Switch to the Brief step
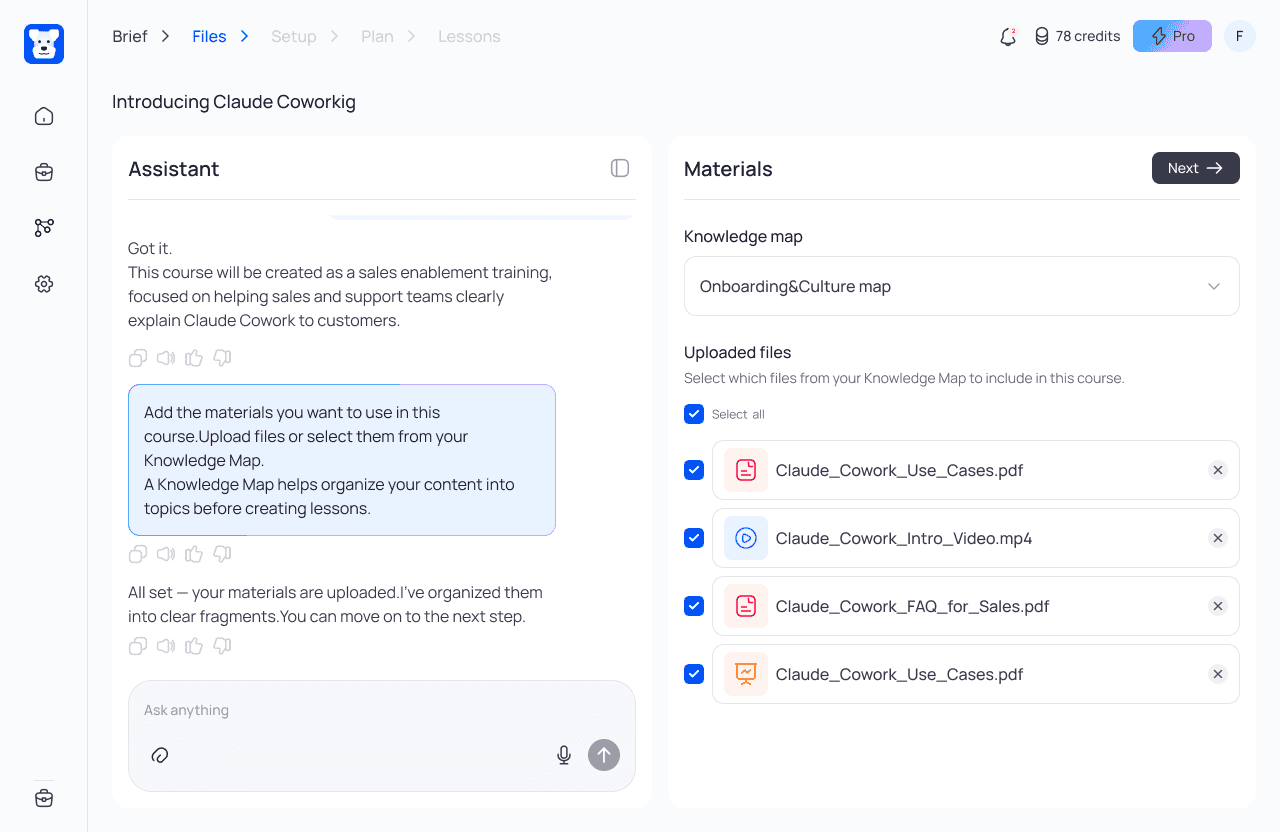Image resolution: width=1280 pixels, height=832 pixels. point(129,36)
